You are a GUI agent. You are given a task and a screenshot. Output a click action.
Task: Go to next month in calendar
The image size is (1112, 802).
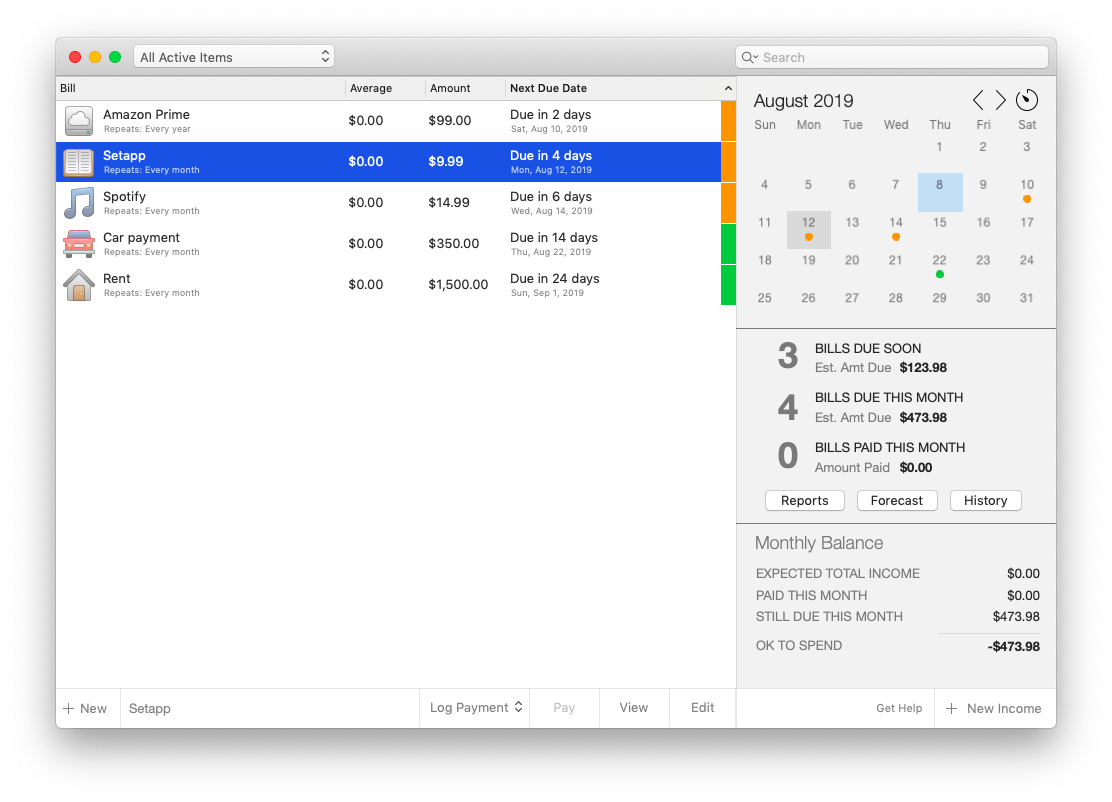point(1000,100)
